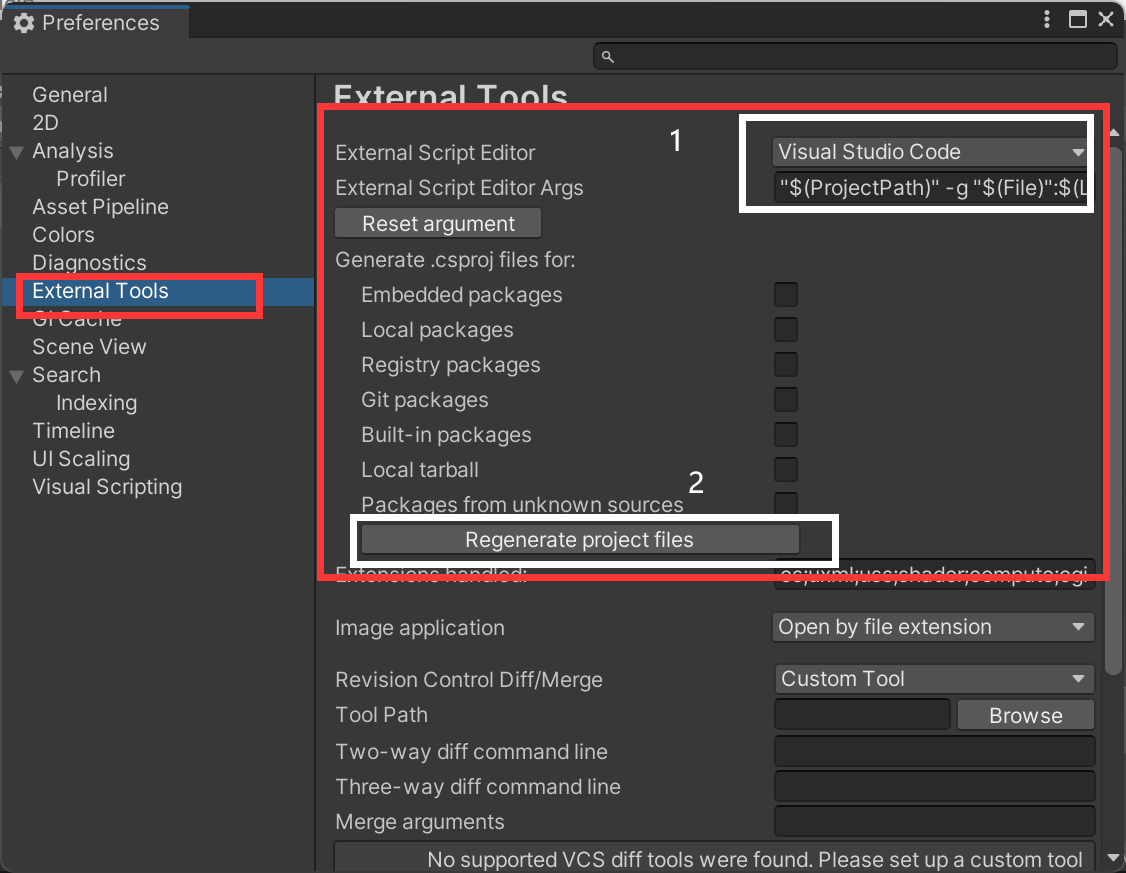The height and width of the screenshot is (873, 1126).
Task: Open Image application dropdown
Action: pyautogui.click(x=933, y=627)
